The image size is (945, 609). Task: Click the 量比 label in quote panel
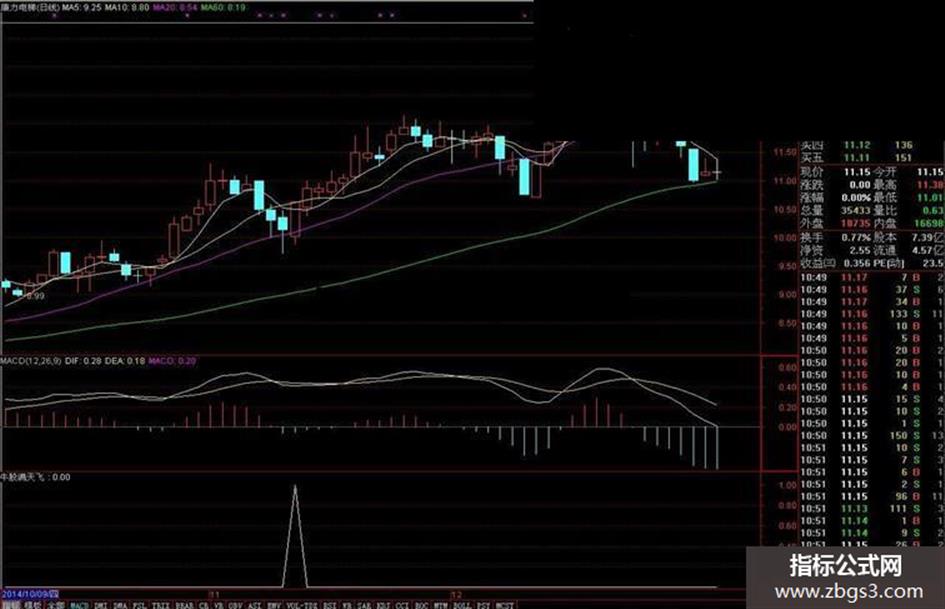[885, 210]
